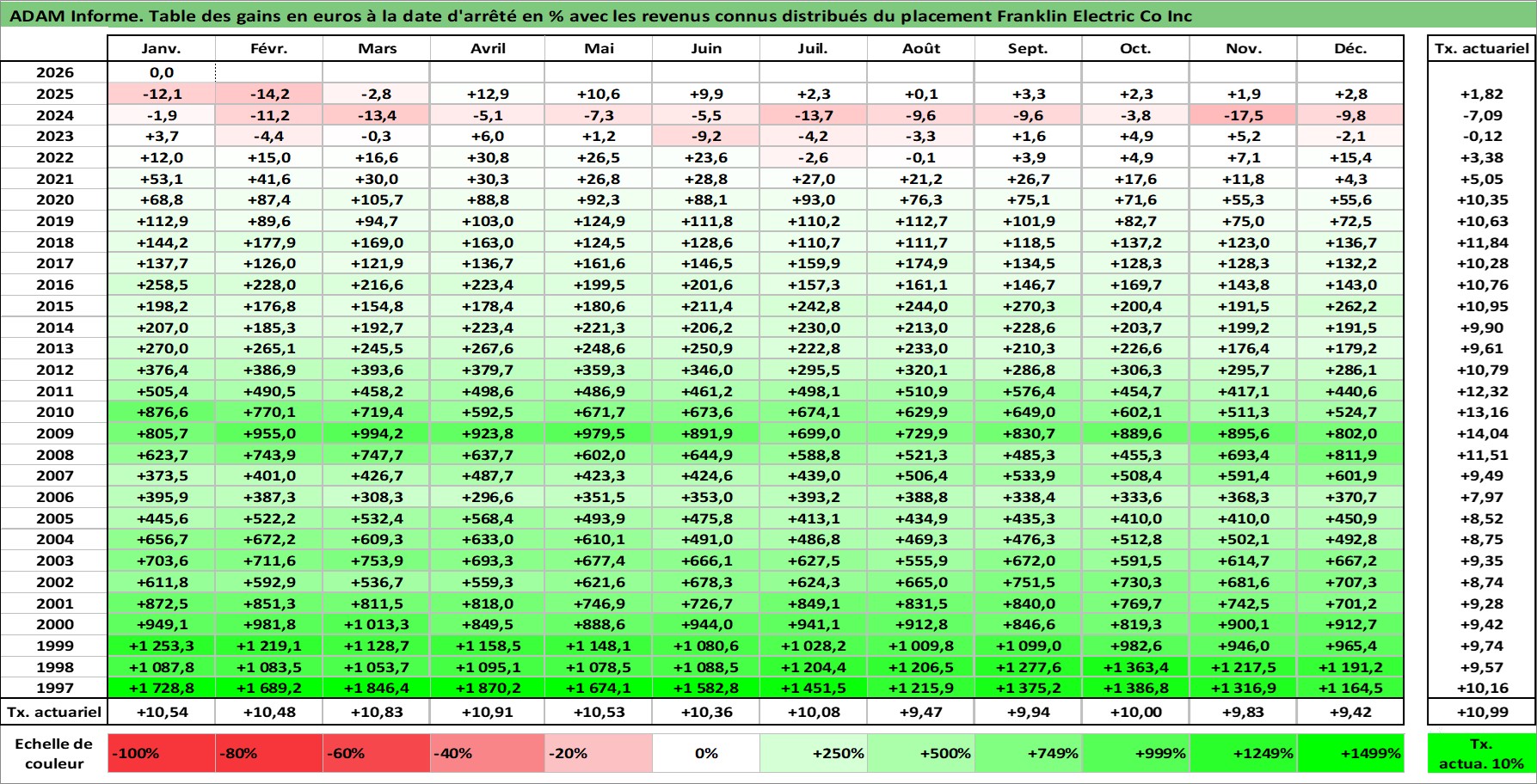The image size is (1537, 784).
Task: Click the +500% color scale swatch
Action: [x=921, y=753]
